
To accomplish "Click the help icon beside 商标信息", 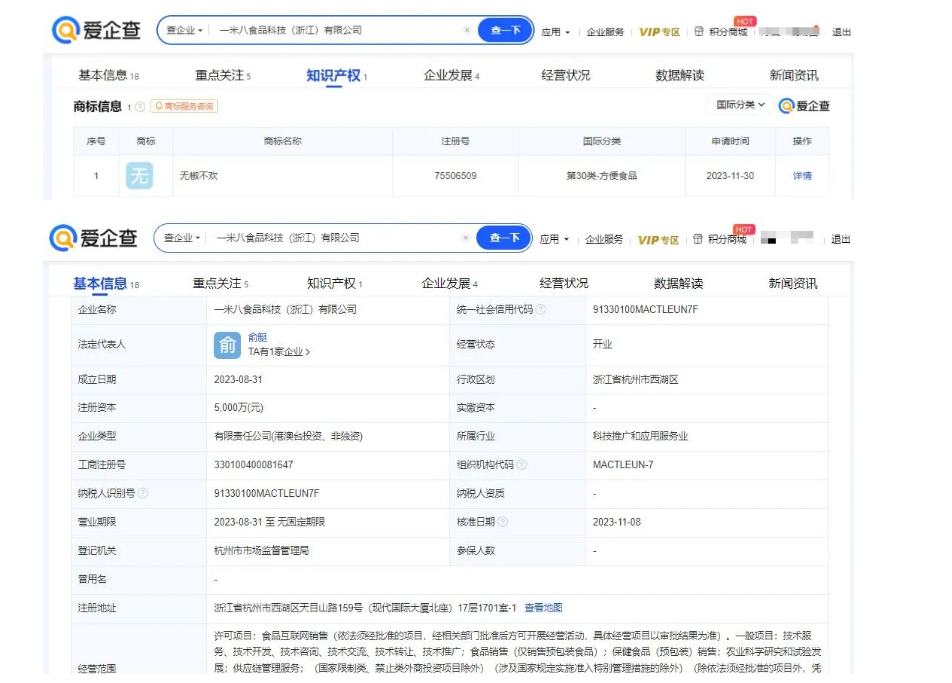I will (140, 106).
